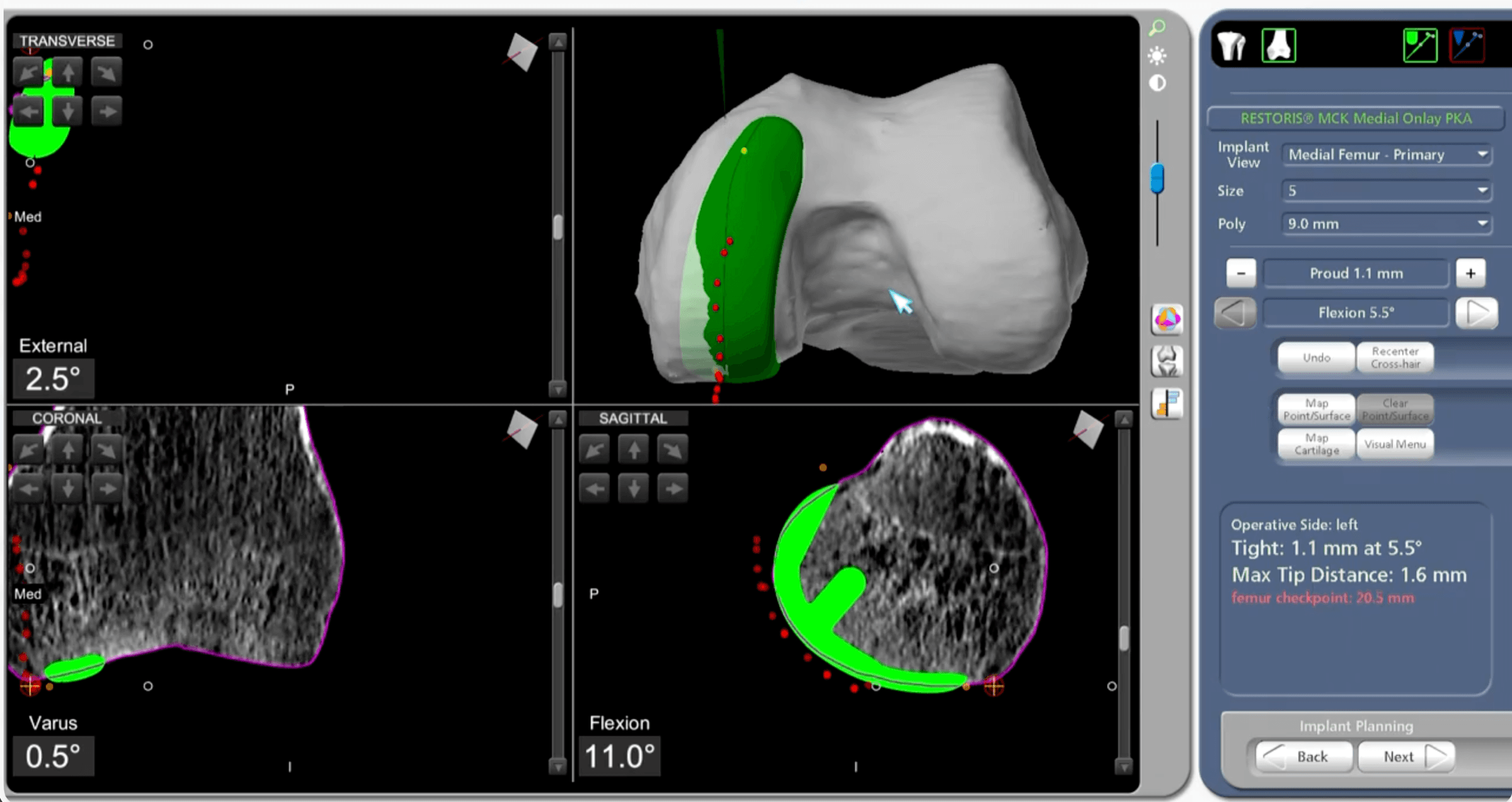Image resolution: width=1512 pixels, height=802 pixels.
Task: Click down arrow in Sagittal view
Action: point(634,488)
